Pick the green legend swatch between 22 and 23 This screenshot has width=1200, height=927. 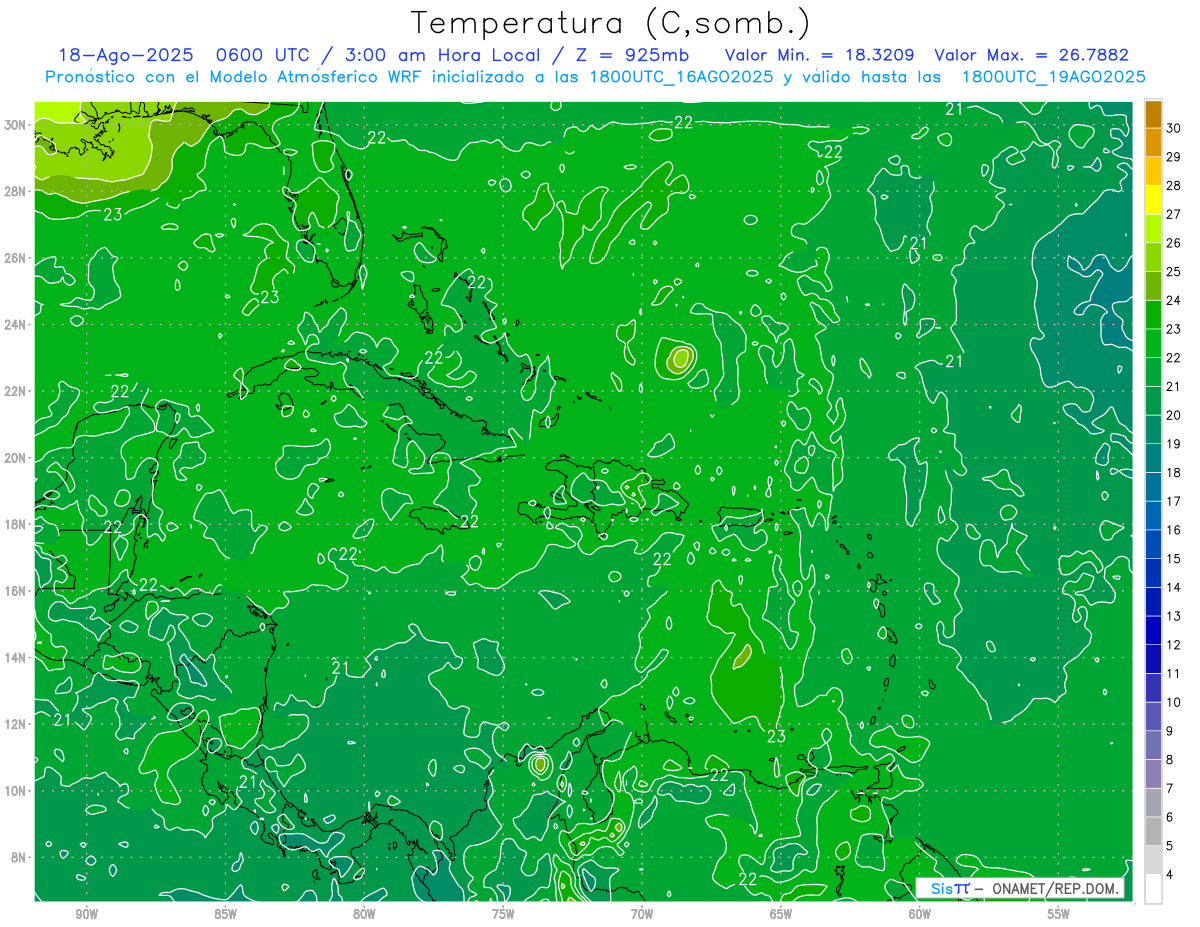pyautogui.click(x=1153, y=344)
